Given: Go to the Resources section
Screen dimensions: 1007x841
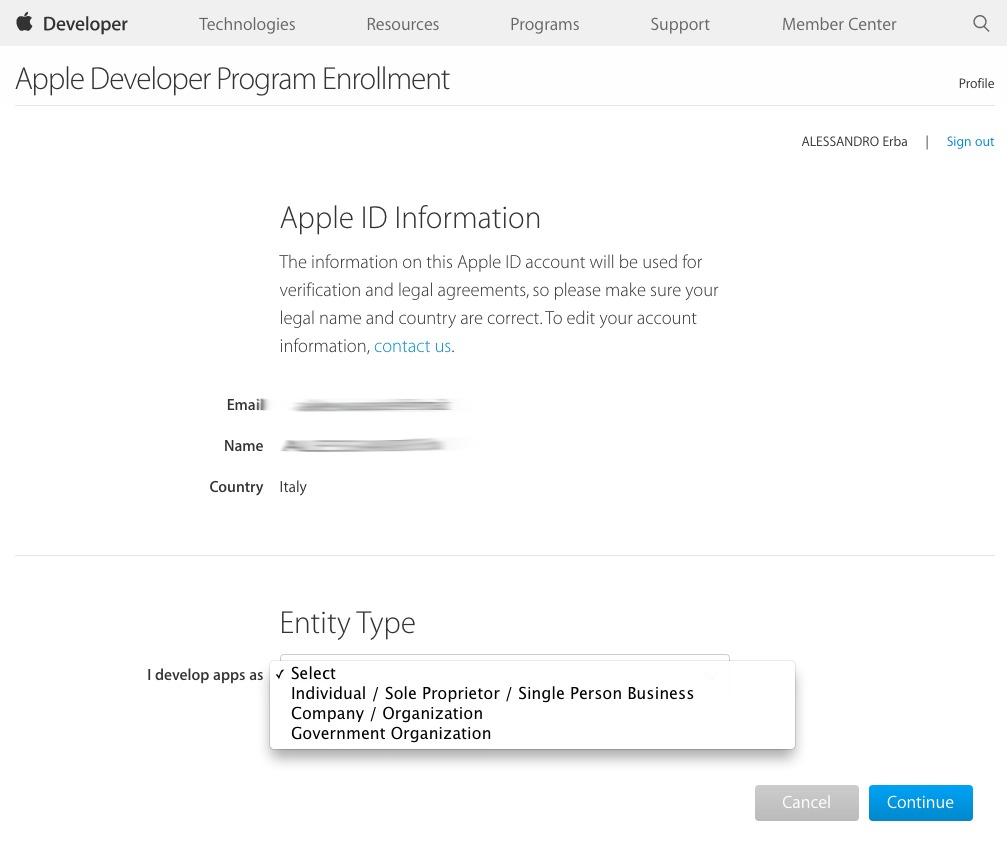Looking at the screenshot, I should pos(403,24).
